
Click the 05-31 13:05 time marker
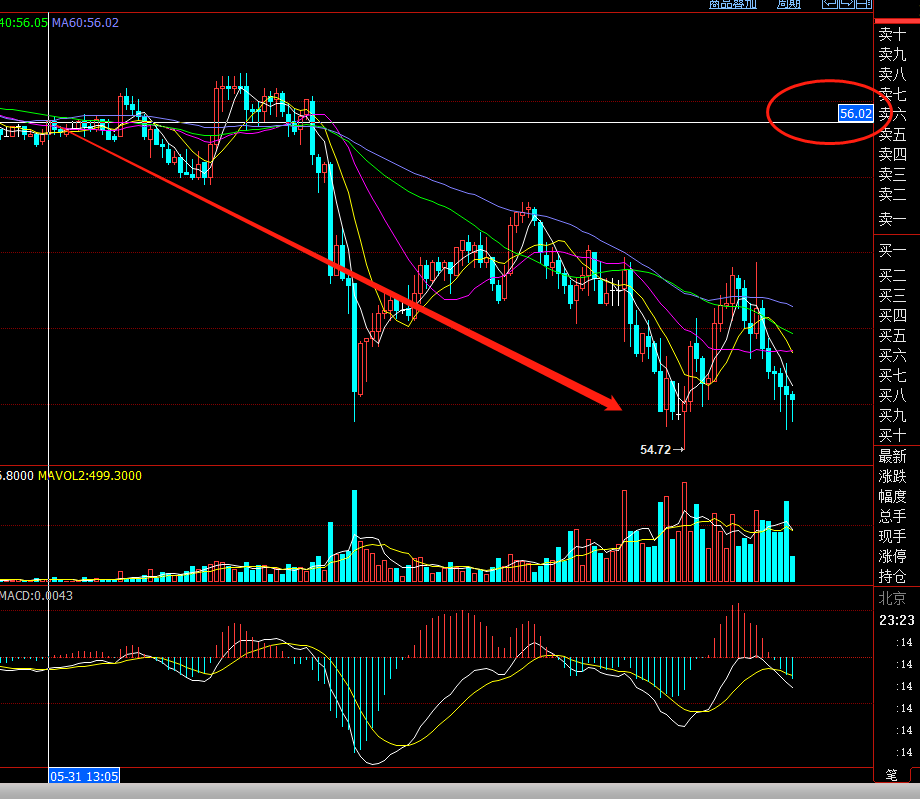pyautogui.click(x=84, y=776)
